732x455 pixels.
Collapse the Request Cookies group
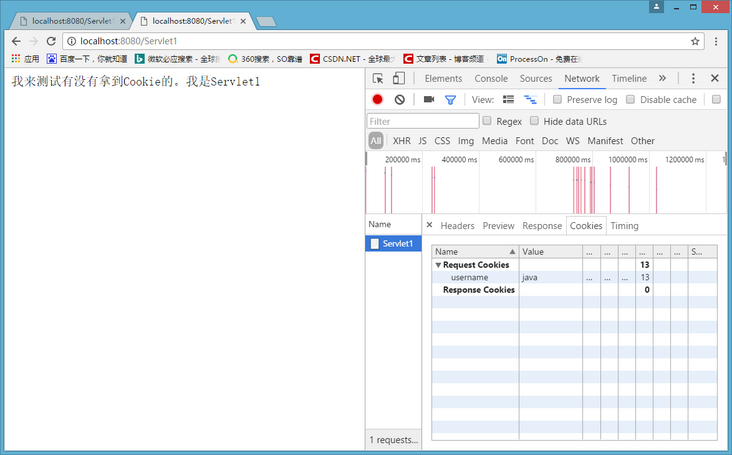pyautogui.click(x=438, y=265)
